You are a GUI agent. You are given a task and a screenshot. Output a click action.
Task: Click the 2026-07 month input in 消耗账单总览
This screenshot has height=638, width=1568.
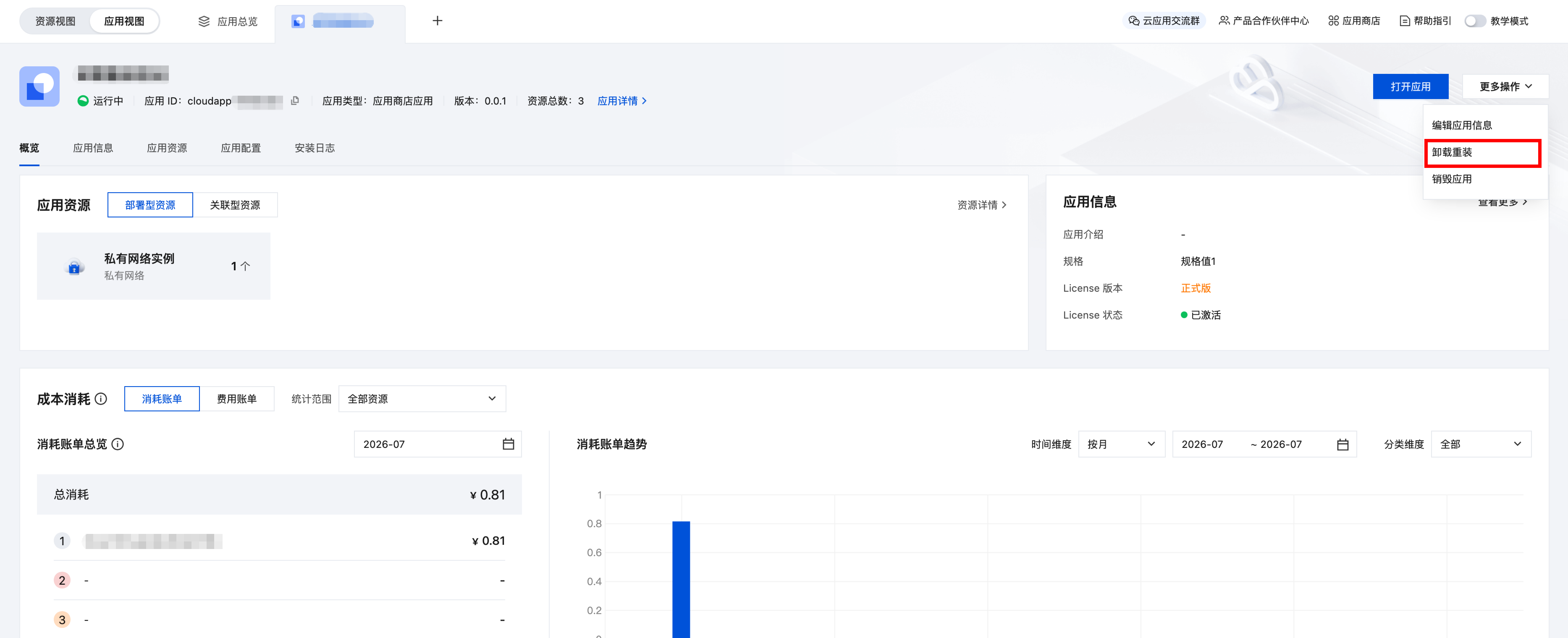[x=437, y=444]
